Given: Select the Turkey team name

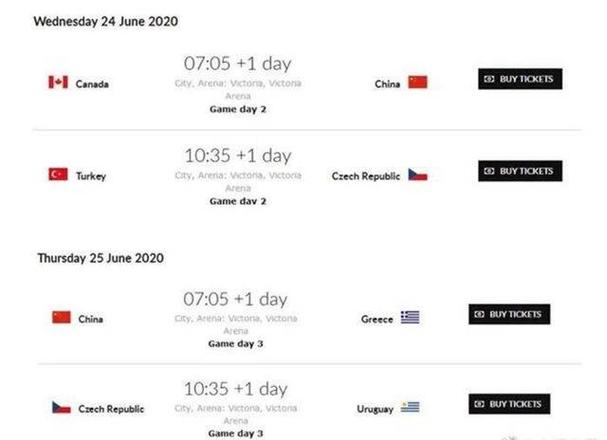Looking at the screenshot, I should pos(91,176).
